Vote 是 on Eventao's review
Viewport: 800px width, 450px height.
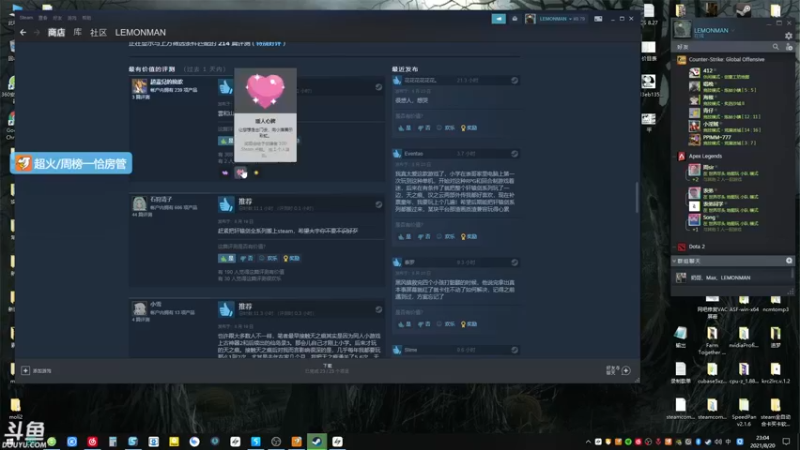[x=405, y=237]
